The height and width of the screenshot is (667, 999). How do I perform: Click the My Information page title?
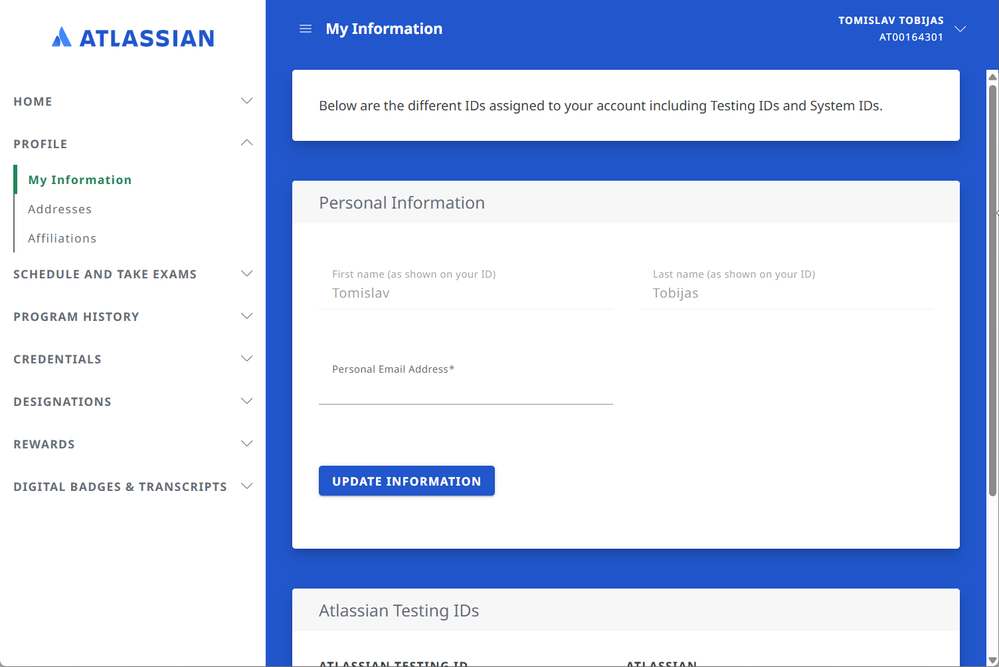point(384,29)
